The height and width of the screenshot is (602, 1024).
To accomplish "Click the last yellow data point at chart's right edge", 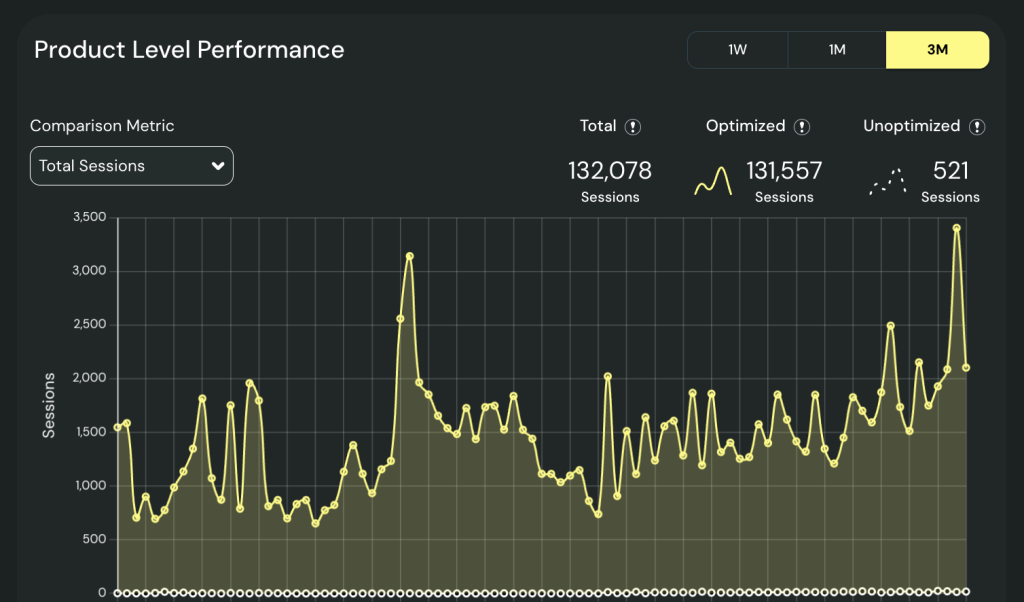I will 966,368.
